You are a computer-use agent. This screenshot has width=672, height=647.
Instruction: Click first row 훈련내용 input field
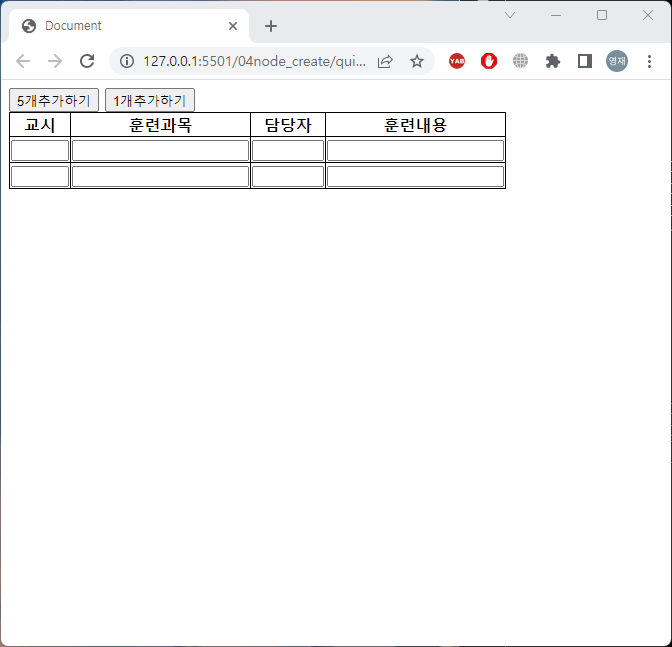[415, 150]
